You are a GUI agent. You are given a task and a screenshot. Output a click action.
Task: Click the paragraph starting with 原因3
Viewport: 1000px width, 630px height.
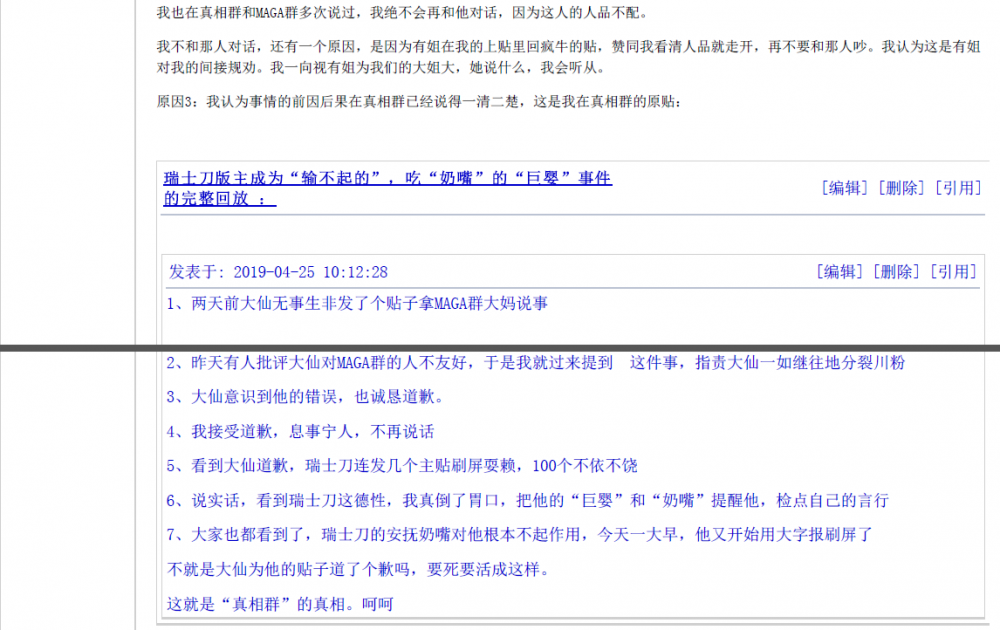click(420, 102)
